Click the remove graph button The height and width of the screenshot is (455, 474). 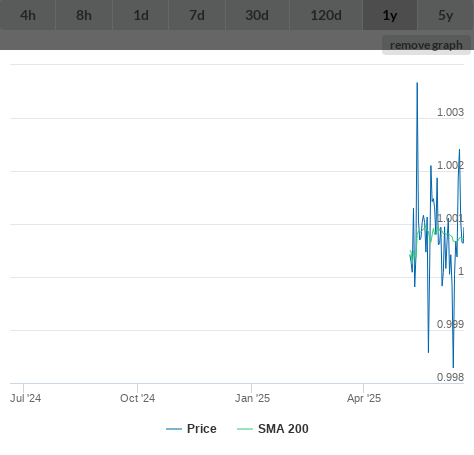[x=426, y=45]
